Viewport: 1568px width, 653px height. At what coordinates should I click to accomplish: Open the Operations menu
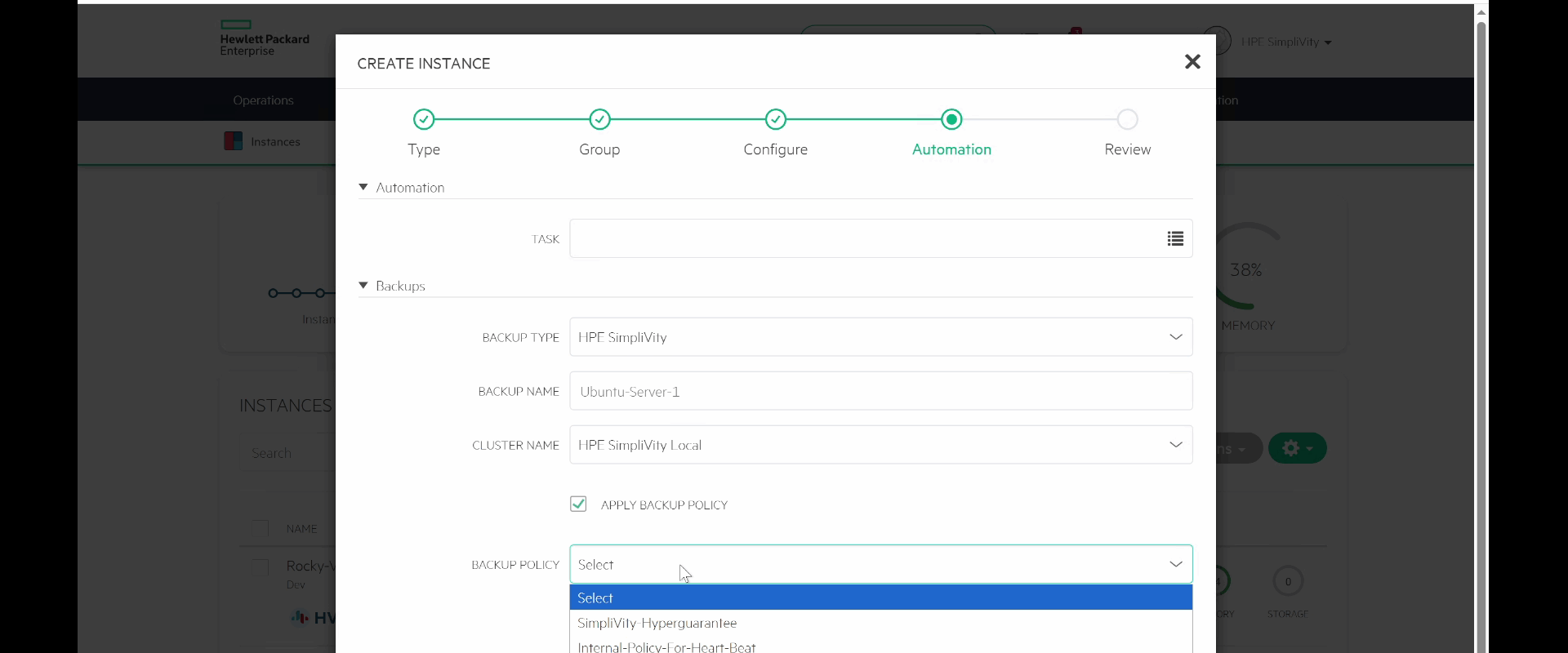coord(263,100)
